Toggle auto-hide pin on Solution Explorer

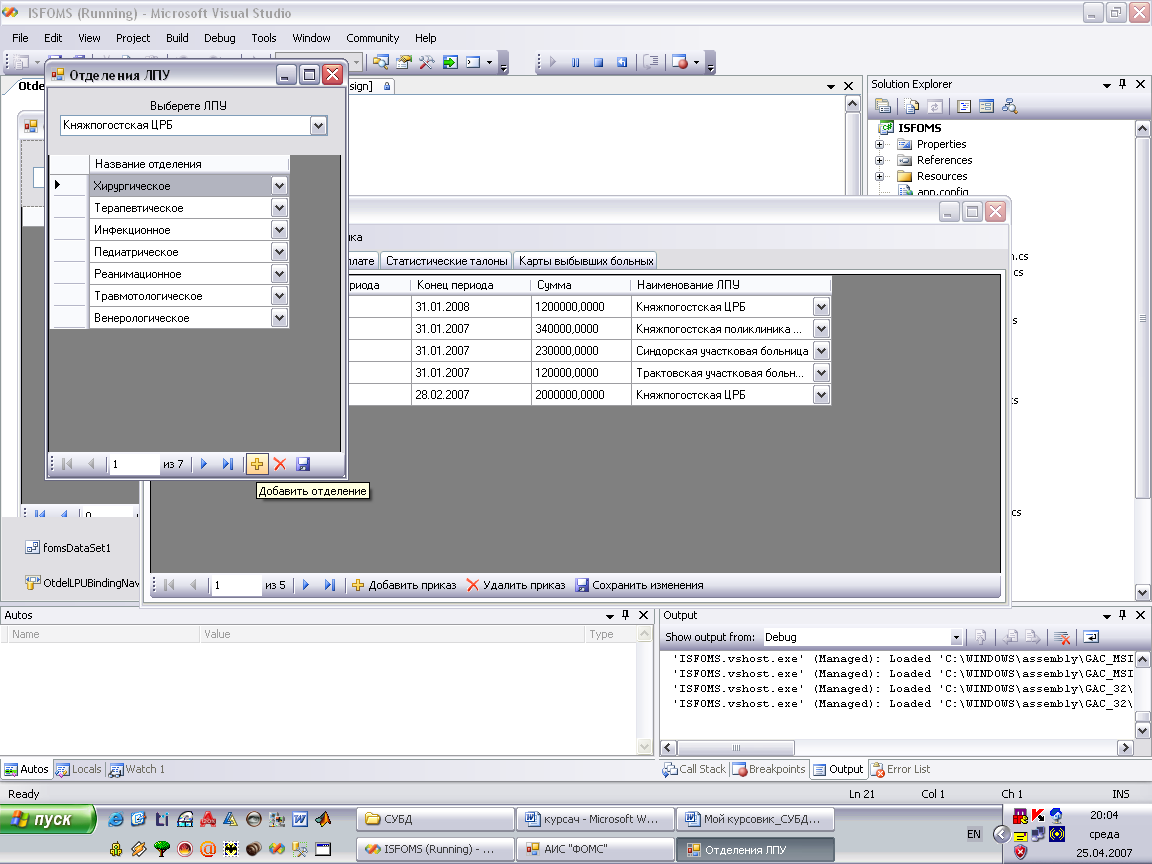1123,85
